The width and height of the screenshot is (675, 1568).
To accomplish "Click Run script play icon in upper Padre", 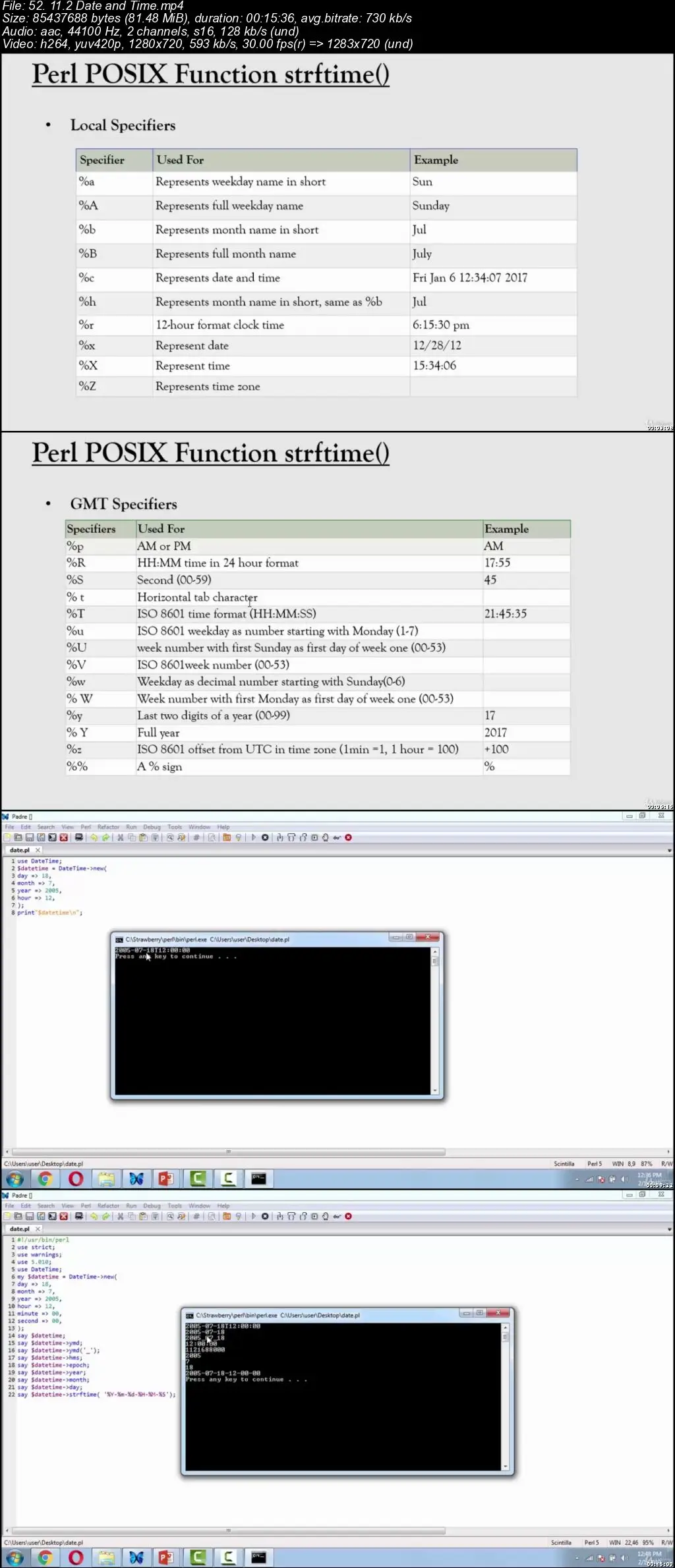I will [x=253, y=837].
